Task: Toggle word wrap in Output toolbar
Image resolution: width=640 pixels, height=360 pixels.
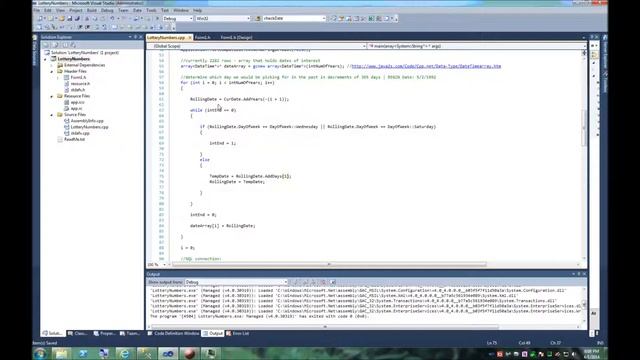Action: 333,282
